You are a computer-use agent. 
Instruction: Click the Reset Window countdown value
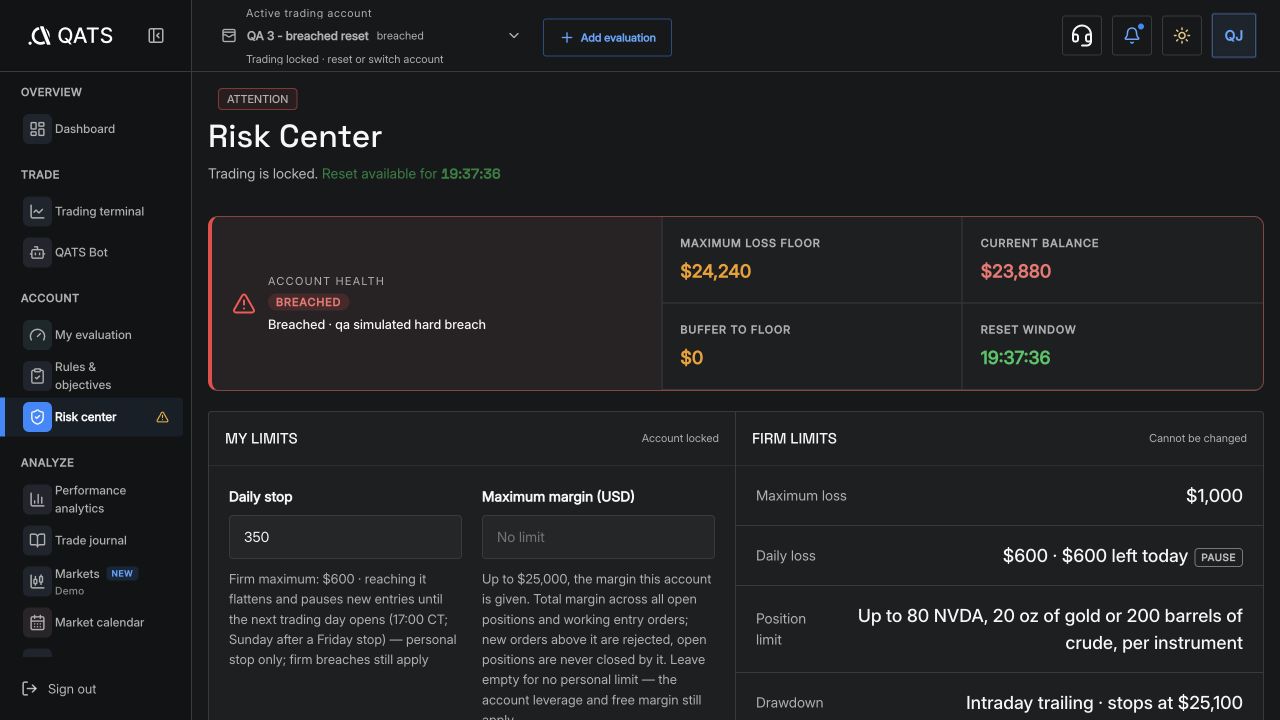tap(1015, 357)
